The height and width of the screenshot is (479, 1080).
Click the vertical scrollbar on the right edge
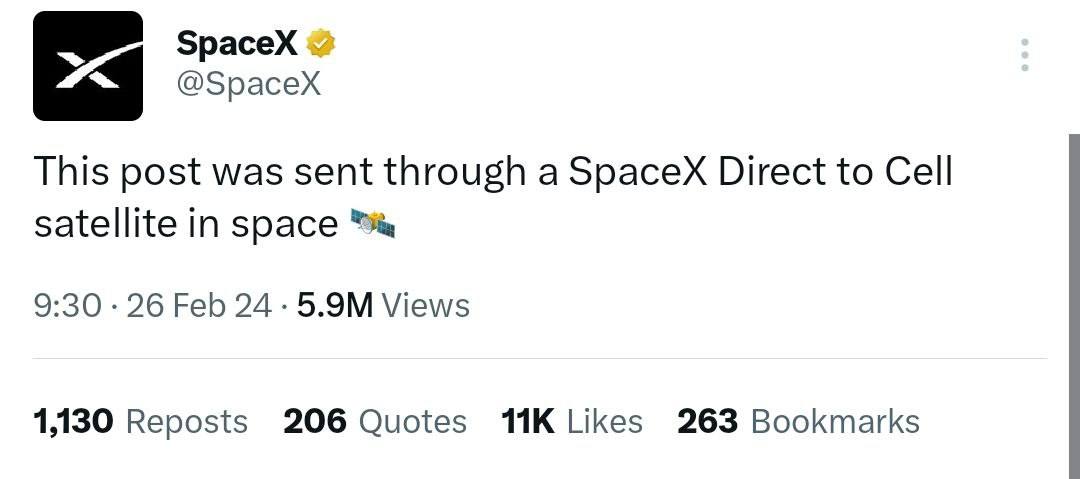click(x=1074, y=300)
